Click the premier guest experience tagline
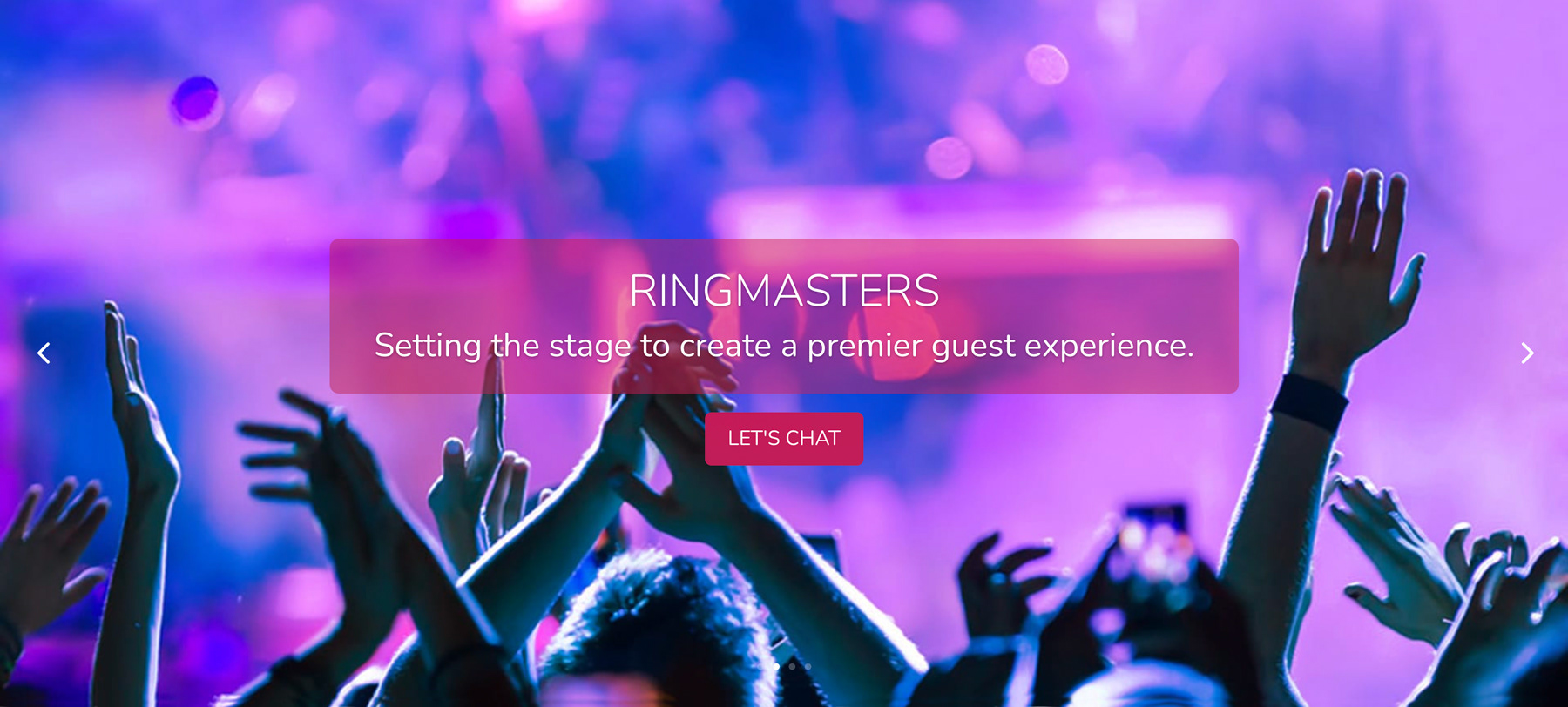Image resolution: width=1568 pixels, height=707 pixels. click(784, 346)
